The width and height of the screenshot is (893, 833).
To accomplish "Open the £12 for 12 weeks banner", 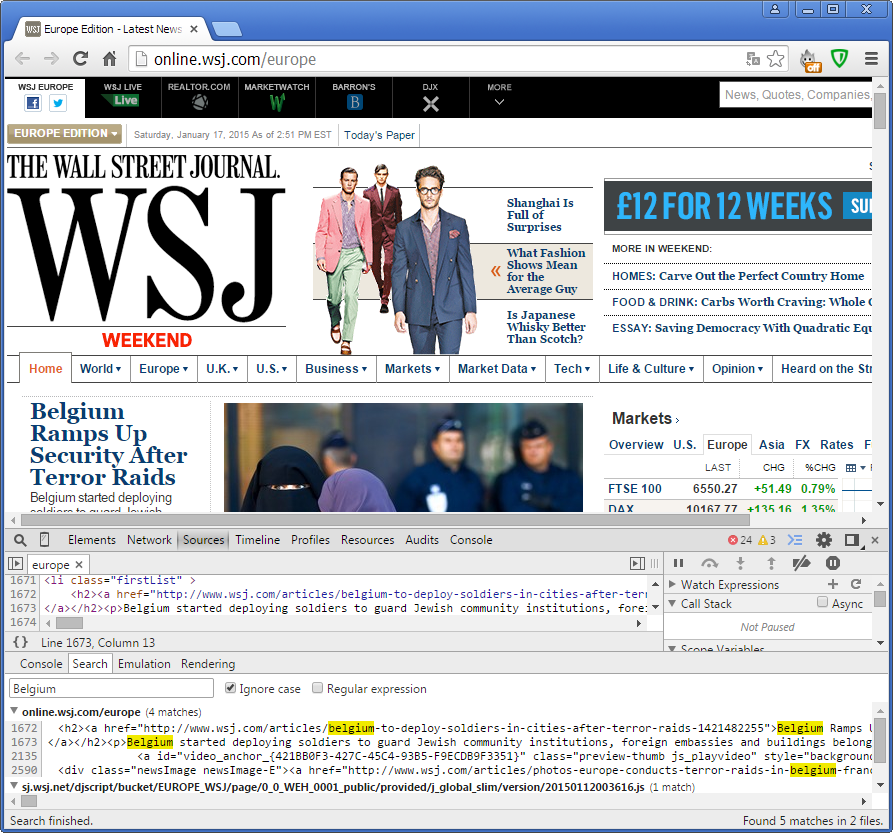I will 738,206.
